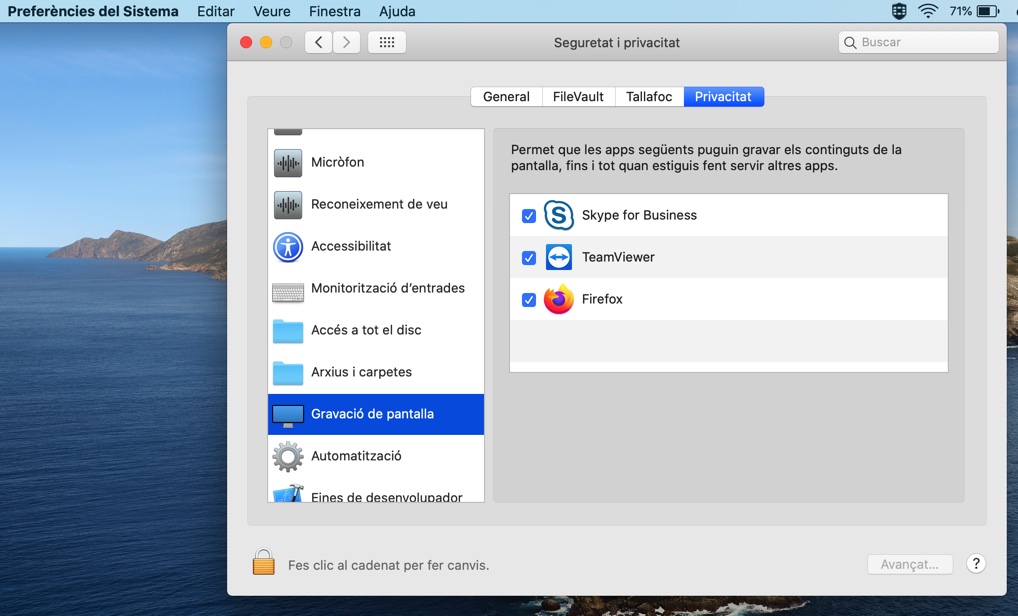Click the Wi-Fi icon in menu bar
Viewport: 1018px width, 616px height.
coord(928,11)
